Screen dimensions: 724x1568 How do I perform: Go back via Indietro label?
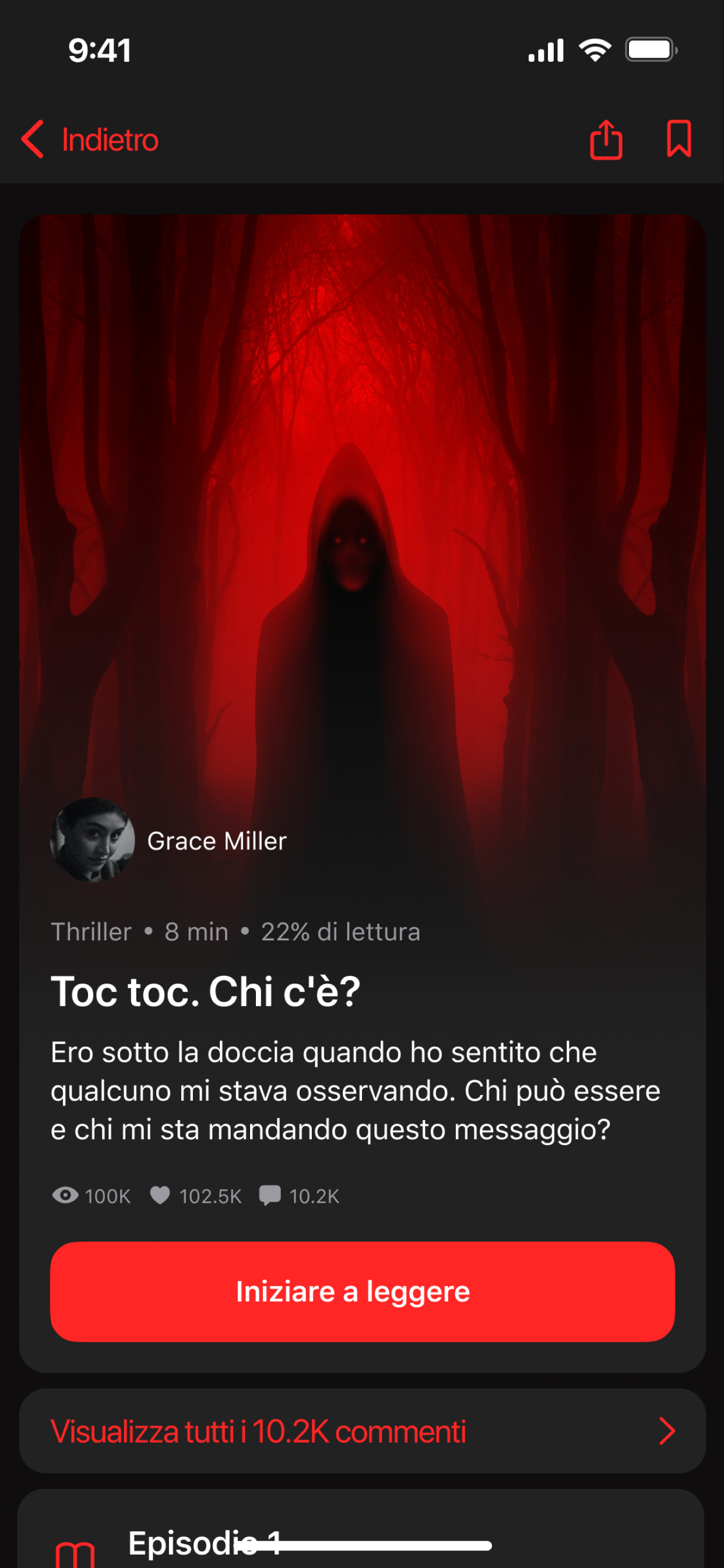(x=110, y=140)
